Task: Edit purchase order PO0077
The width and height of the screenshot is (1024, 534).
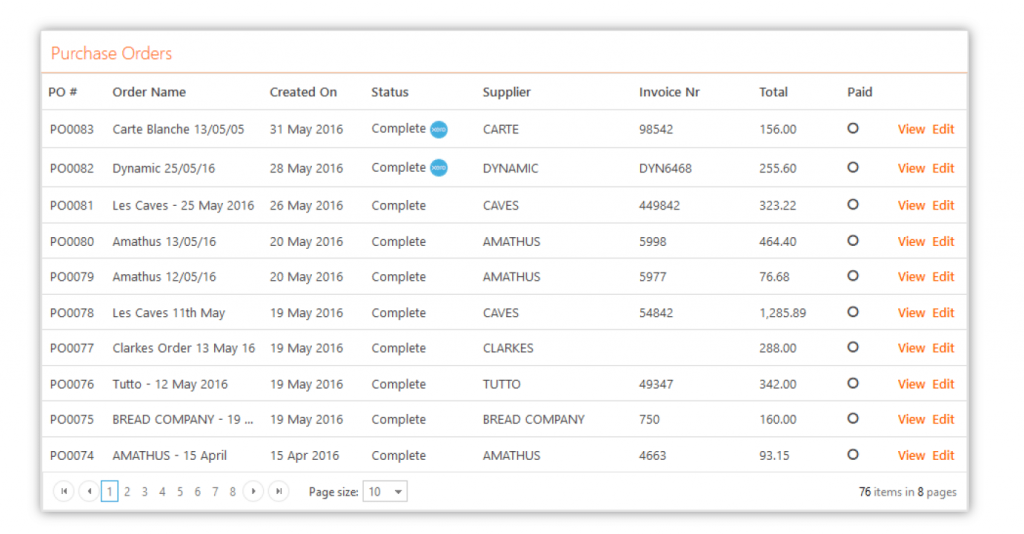Action: pos(943,348)
